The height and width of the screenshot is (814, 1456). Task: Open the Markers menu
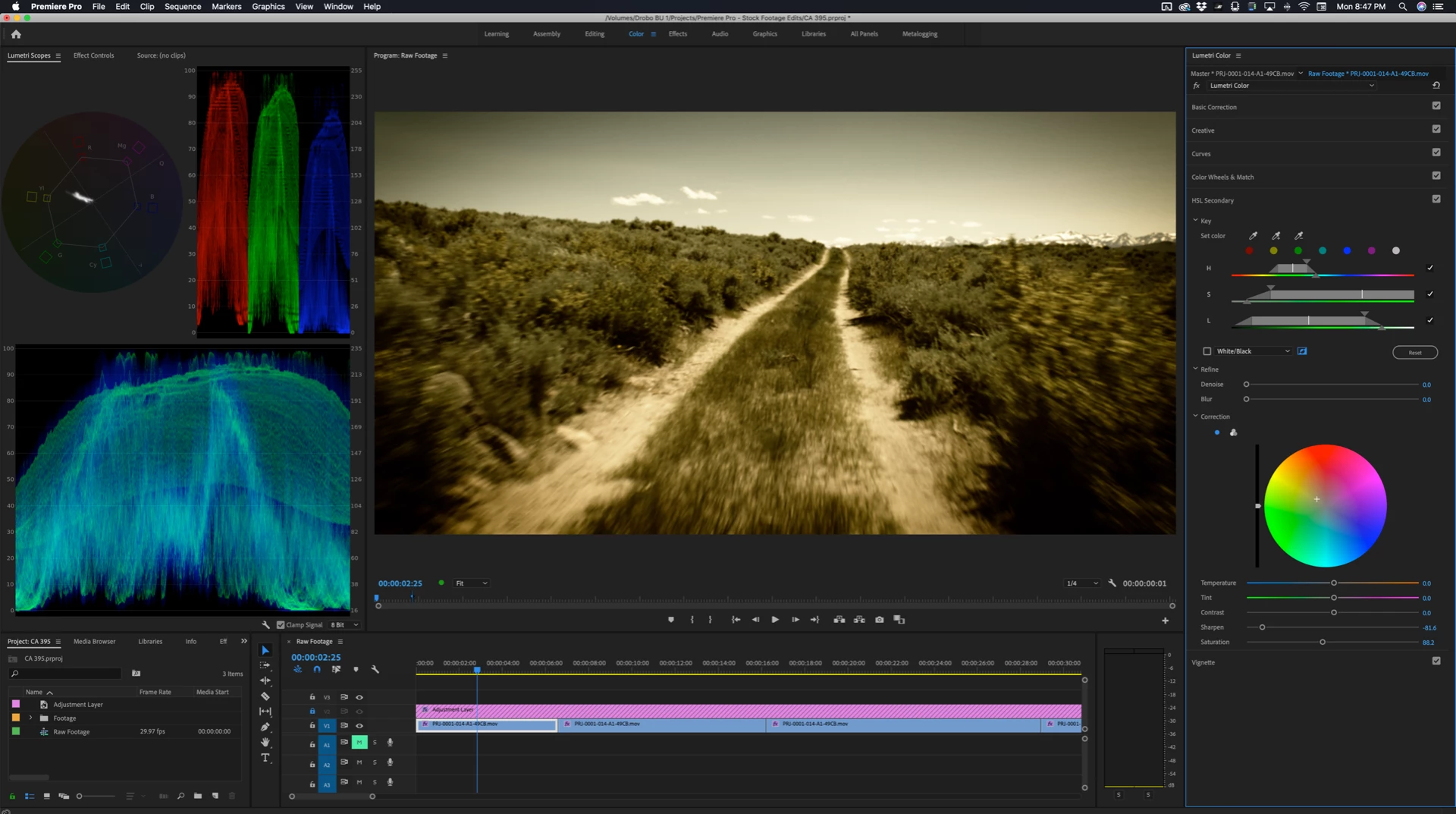(x=226, y=7)
